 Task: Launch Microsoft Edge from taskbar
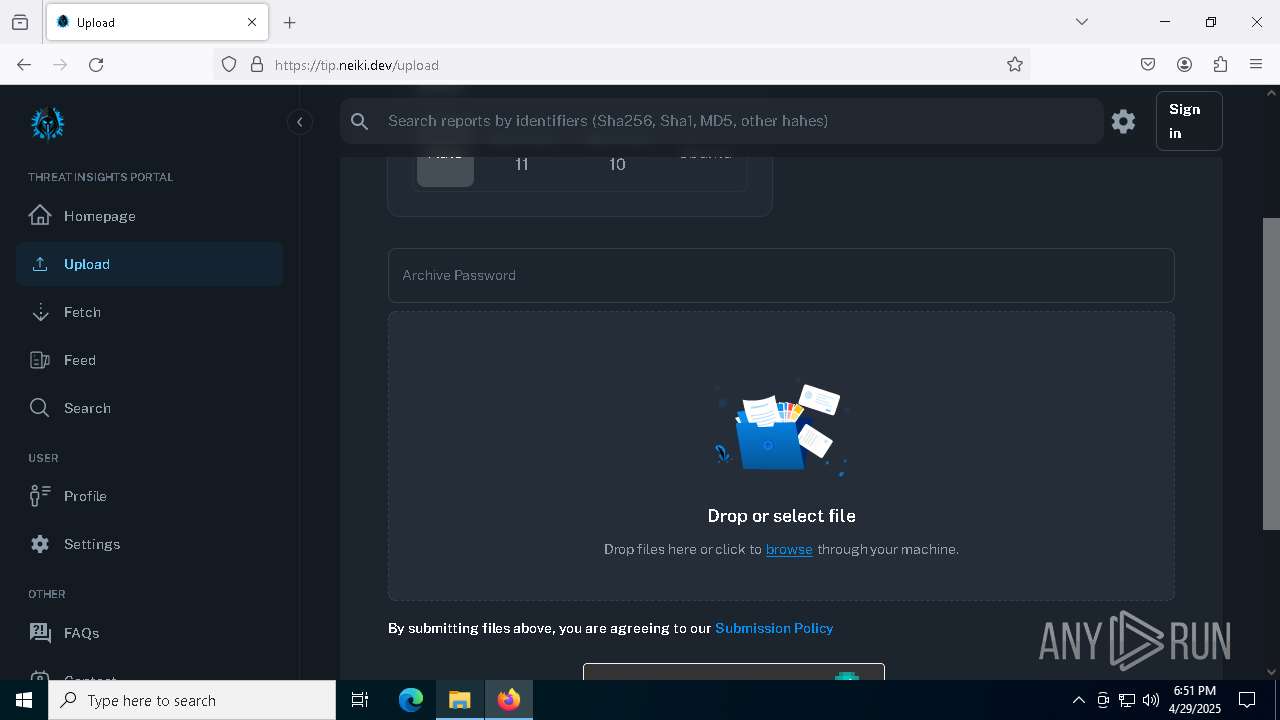(x=411, y=700)
